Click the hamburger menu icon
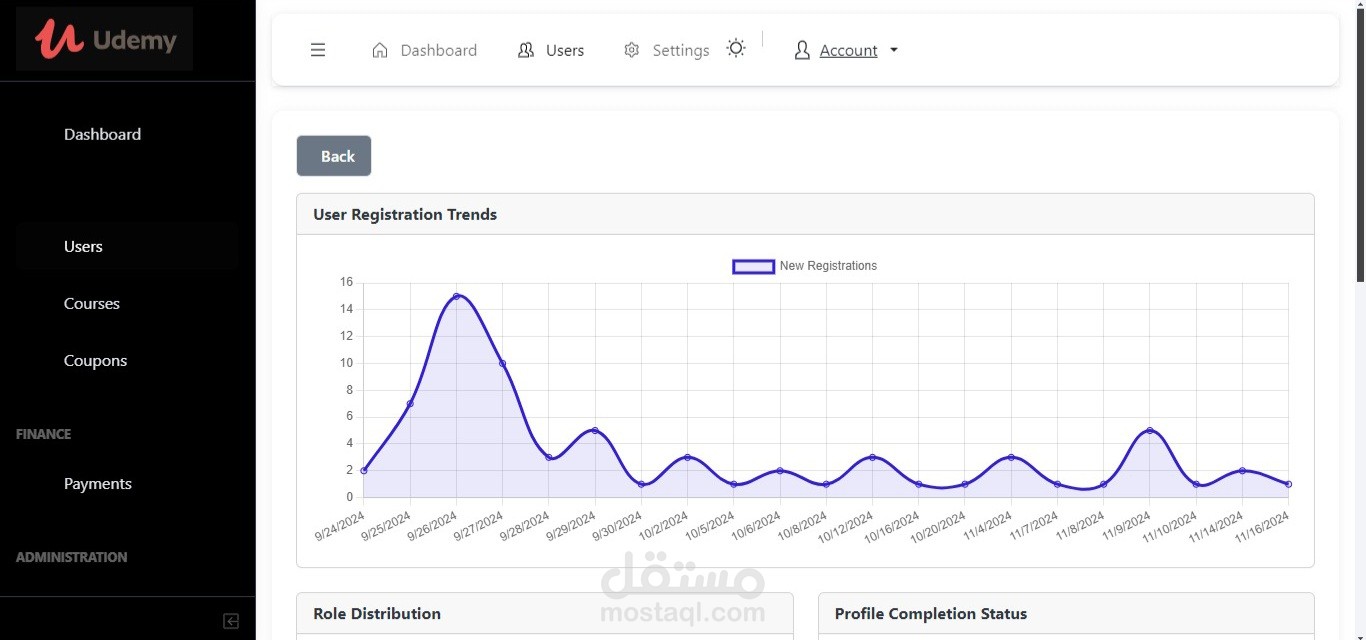This screenshot has height=640, width=1366. (318, 50)
